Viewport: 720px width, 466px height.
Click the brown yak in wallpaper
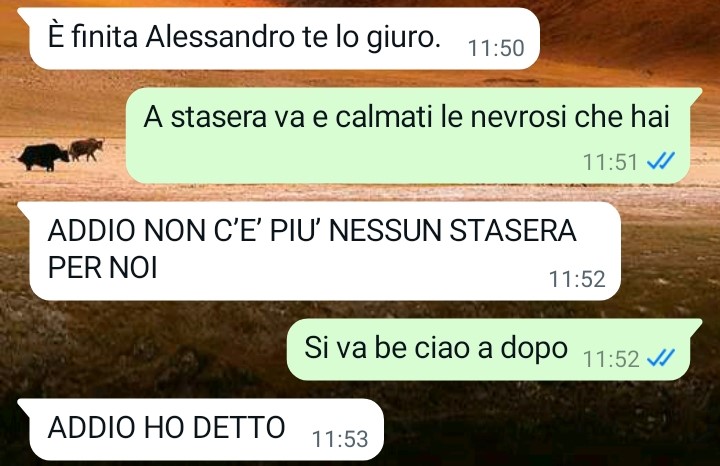(x=86, y=149)
